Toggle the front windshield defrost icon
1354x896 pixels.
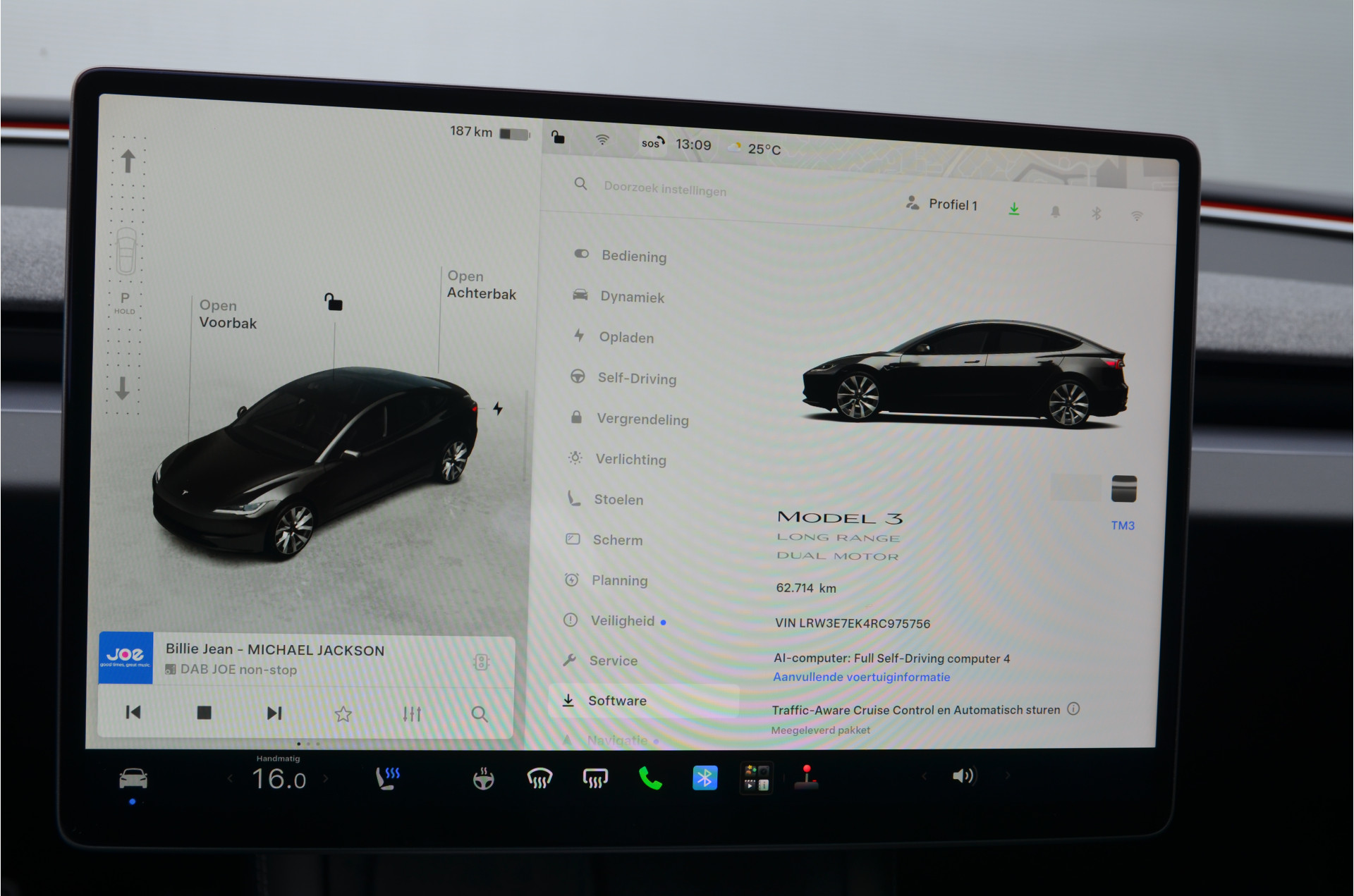click(539, 778)
